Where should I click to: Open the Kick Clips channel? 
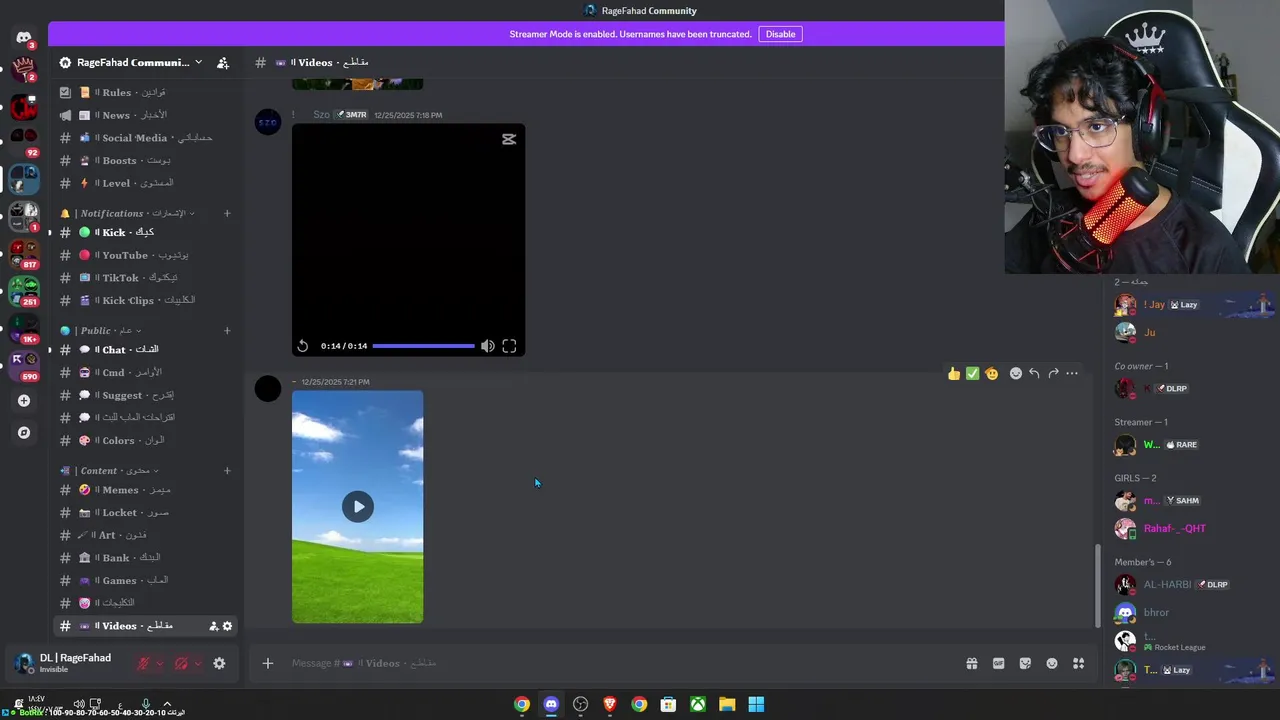coord(145,300)
